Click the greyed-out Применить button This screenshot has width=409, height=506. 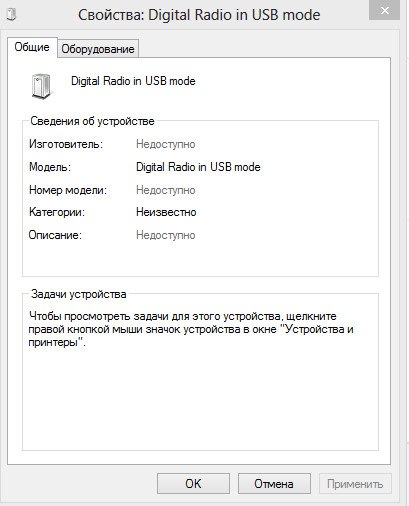pos(355,484)
